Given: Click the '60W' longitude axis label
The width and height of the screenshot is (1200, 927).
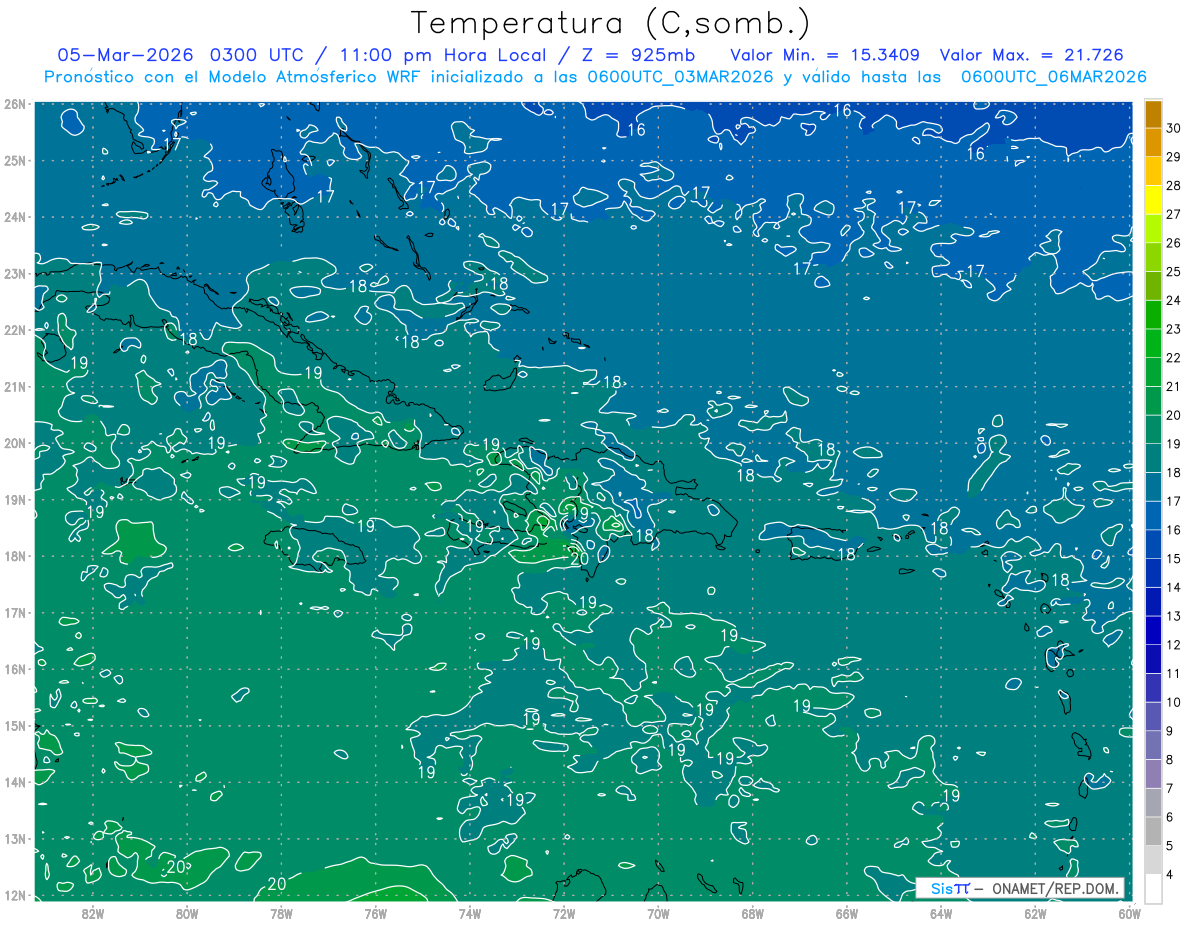Looking at the screenshot, I should point(1129,913).
